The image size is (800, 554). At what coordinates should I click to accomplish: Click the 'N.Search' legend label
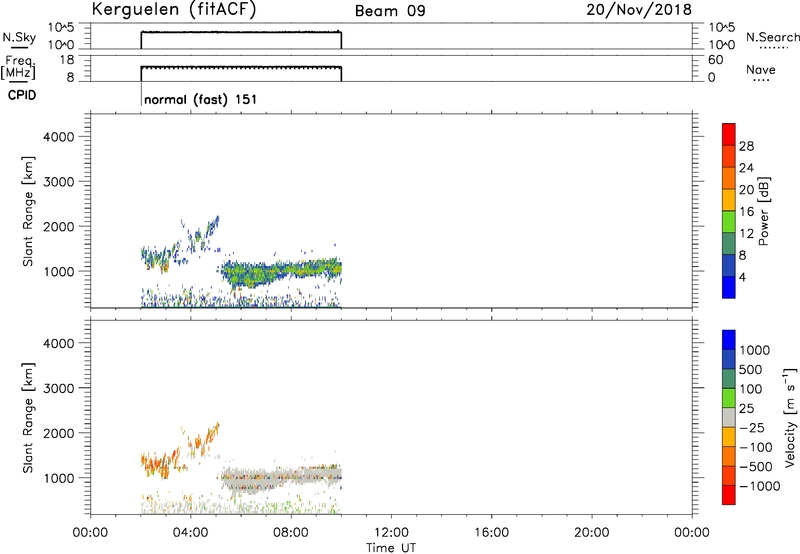point(772,37)
